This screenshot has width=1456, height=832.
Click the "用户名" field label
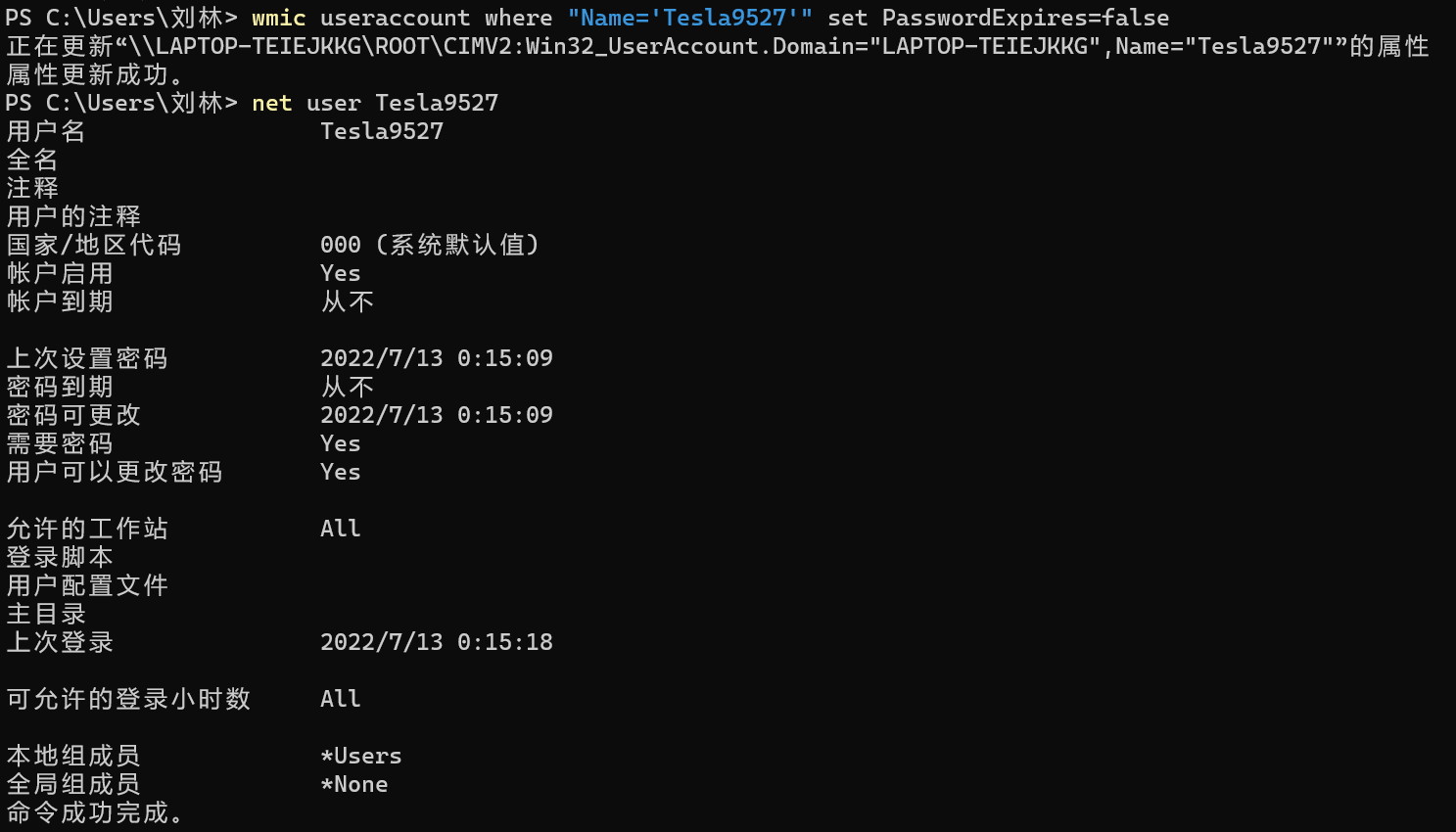[x=46, y=131]
